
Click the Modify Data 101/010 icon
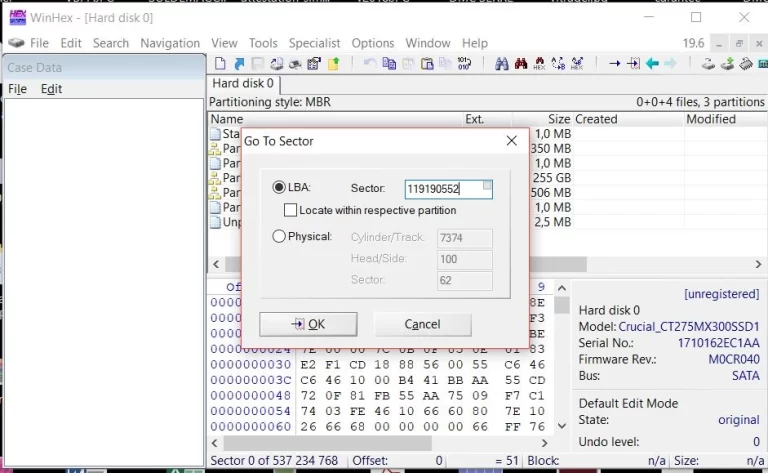pyautogui.click(x=464, y=64)
